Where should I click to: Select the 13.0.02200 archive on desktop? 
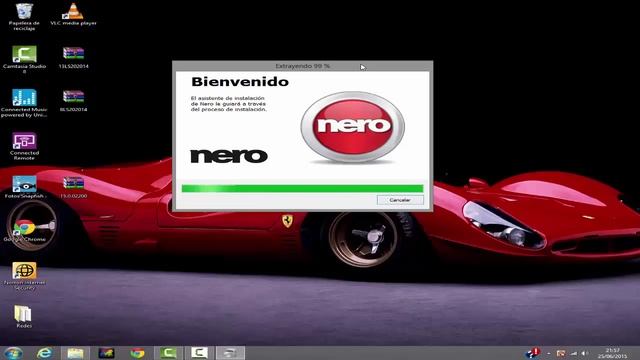(73, 187)
